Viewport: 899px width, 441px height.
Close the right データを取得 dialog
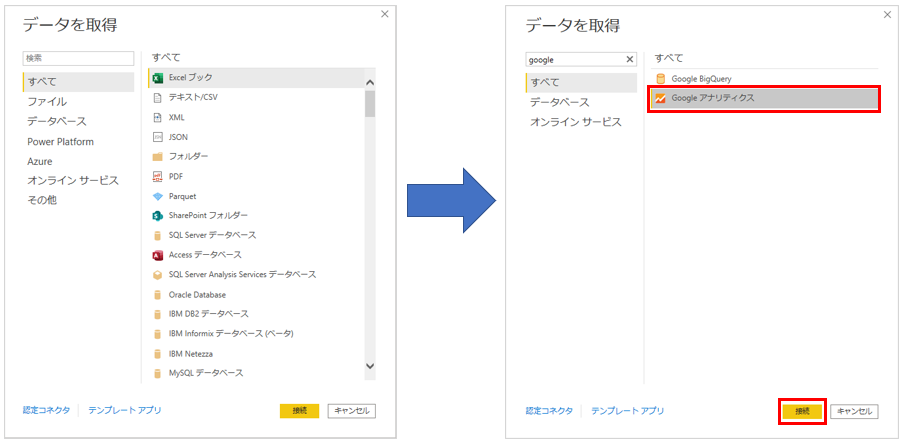(x=888, y=14)
